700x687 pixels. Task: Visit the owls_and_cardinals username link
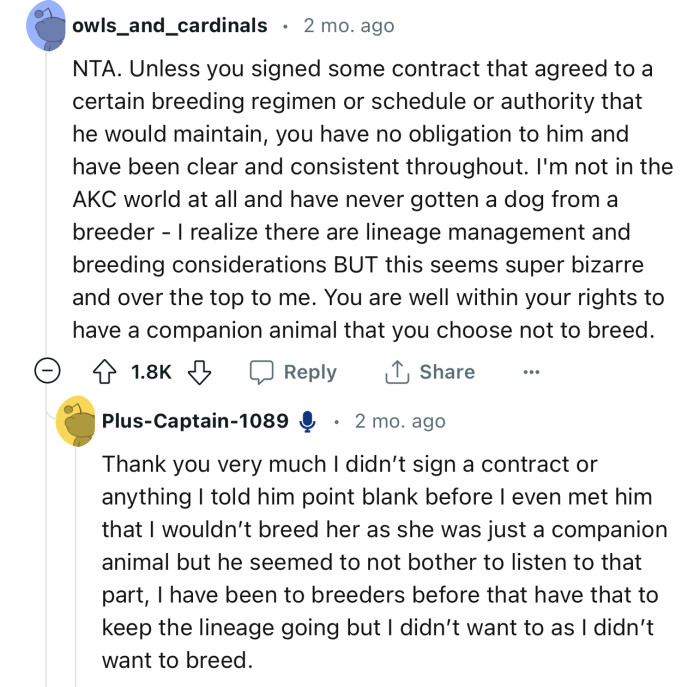point(170,26)
